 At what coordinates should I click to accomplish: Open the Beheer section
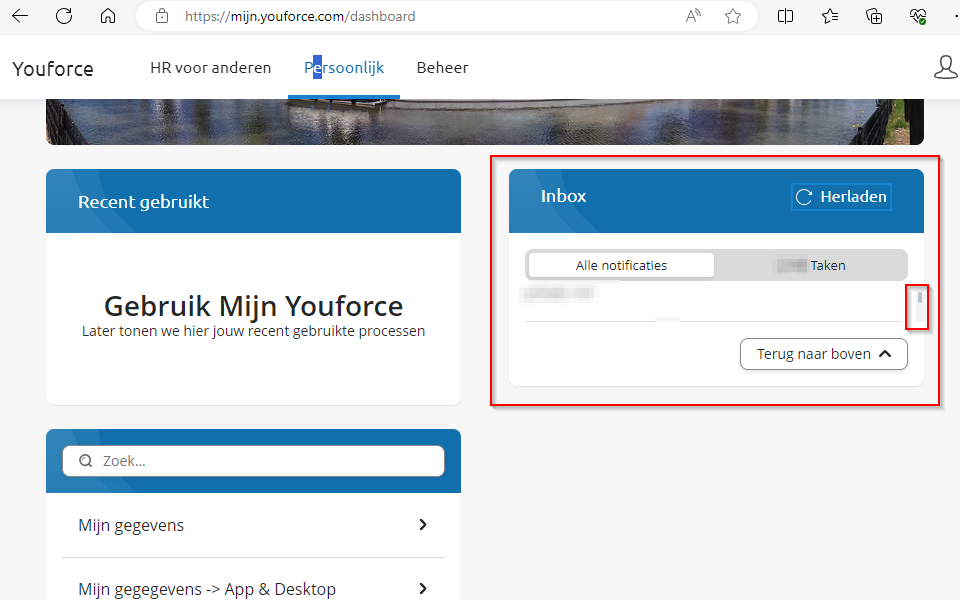(442, 67)
